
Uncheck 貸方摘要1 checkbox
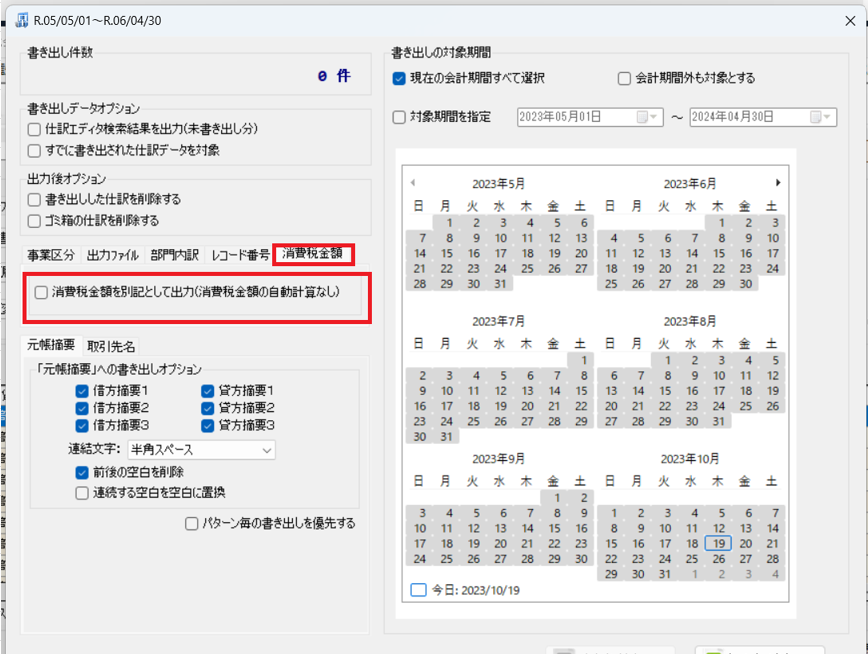(x=208, y=392)
